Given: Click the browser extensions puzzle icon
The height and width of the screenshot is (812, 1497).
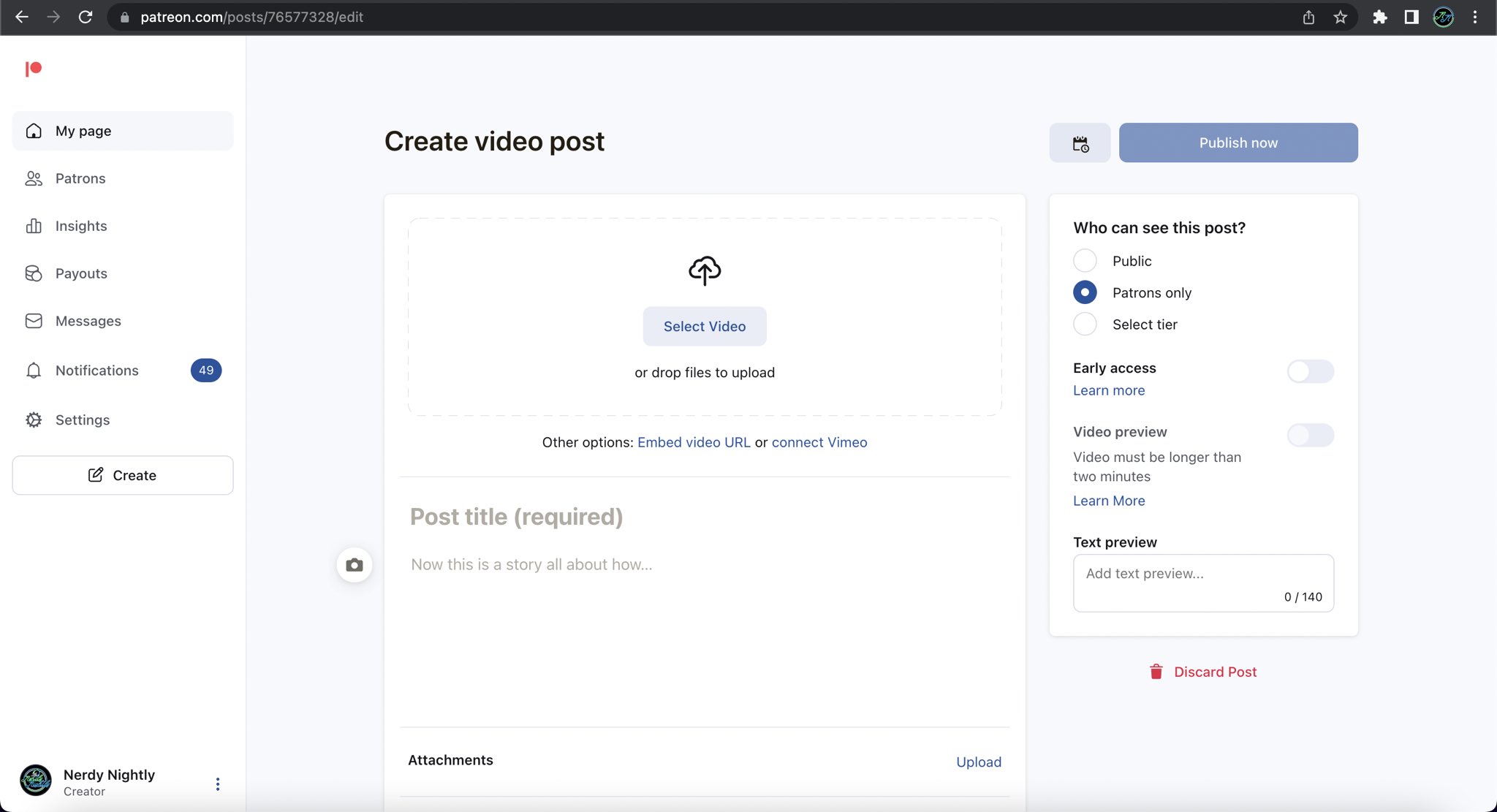Looking at the screenshot, I should pyautogui.click(x=1379, y=17).
